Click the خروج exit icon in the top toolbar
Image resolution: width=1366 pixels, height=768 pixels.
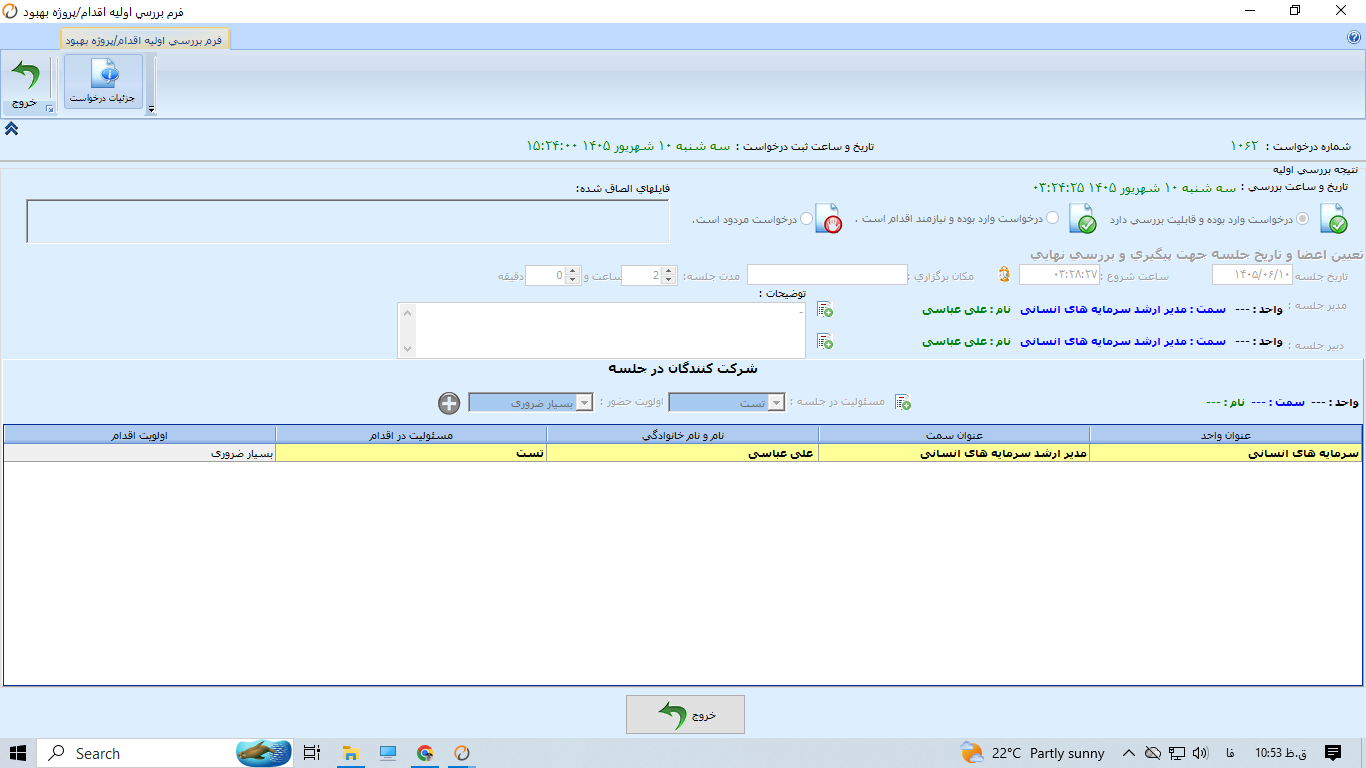[x=26, y=82]
